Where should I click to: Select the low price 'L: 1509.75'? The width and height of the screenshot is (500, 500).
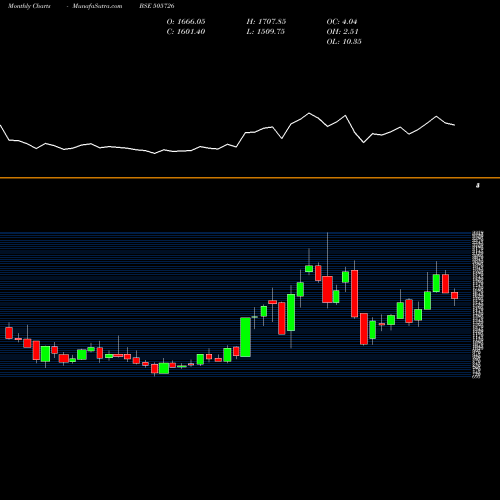(x=266, y=32)
